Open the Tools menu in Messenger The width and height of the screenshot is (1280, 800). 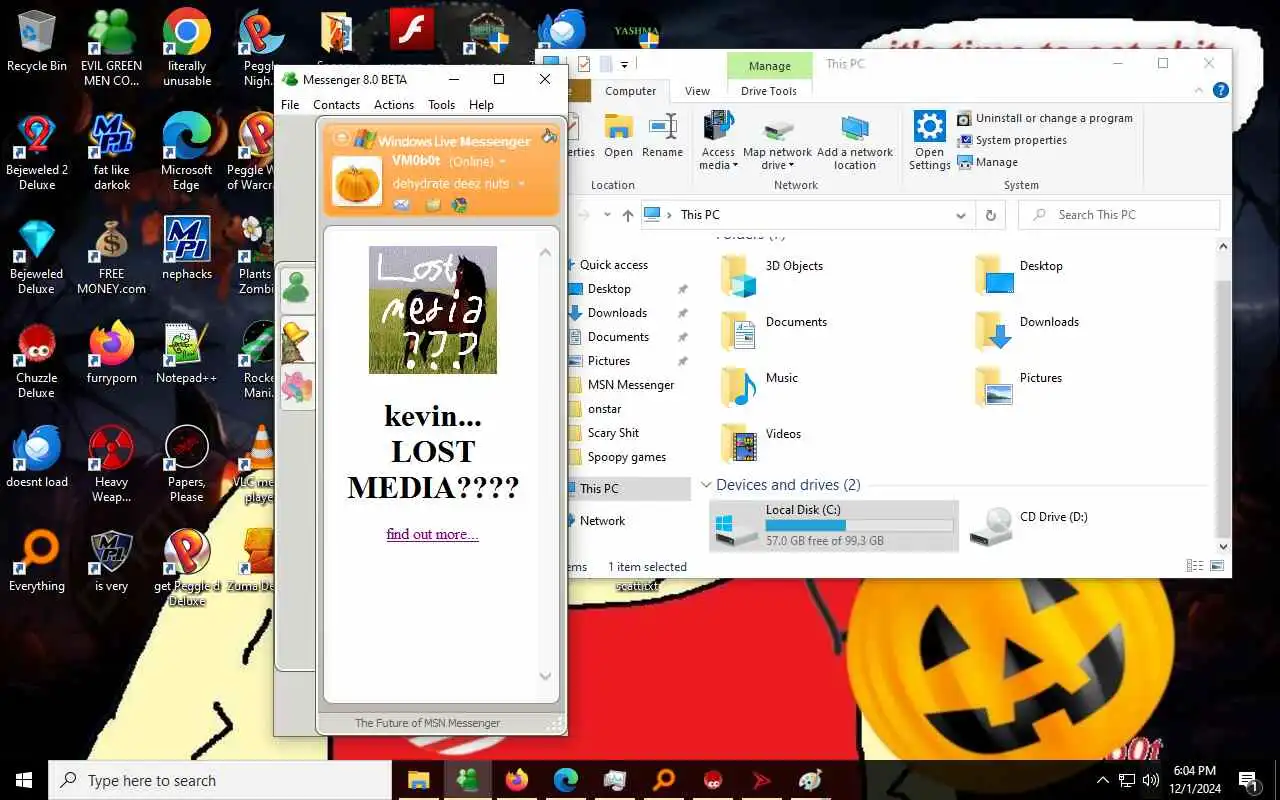click(x=441, y=105)
